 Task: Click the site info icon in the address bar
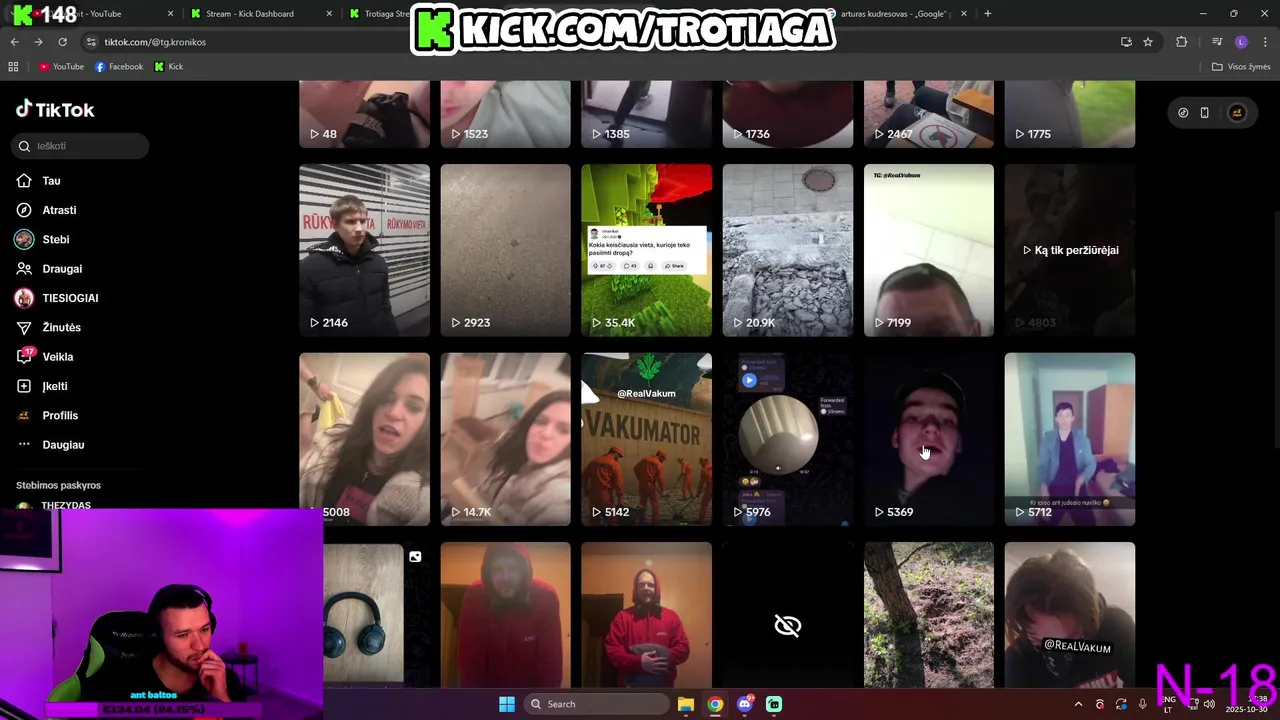click(91, 42)
